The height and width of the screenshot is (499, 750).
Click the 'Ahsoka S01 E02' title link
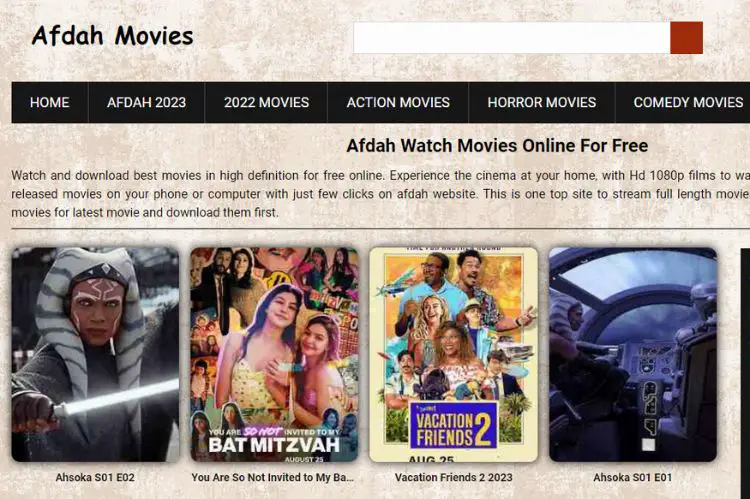click(95, 477)
